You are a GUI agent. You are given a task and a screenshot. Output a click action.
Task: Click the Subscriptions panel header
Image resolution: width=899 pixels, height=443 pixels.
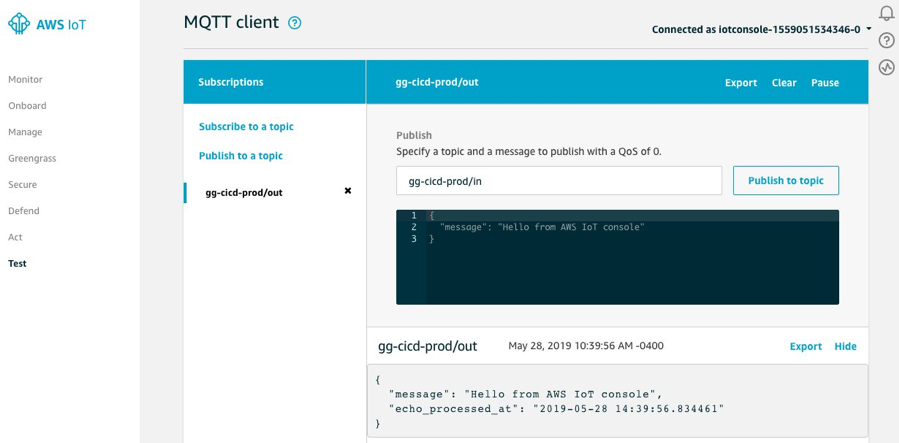pos(275,82)
